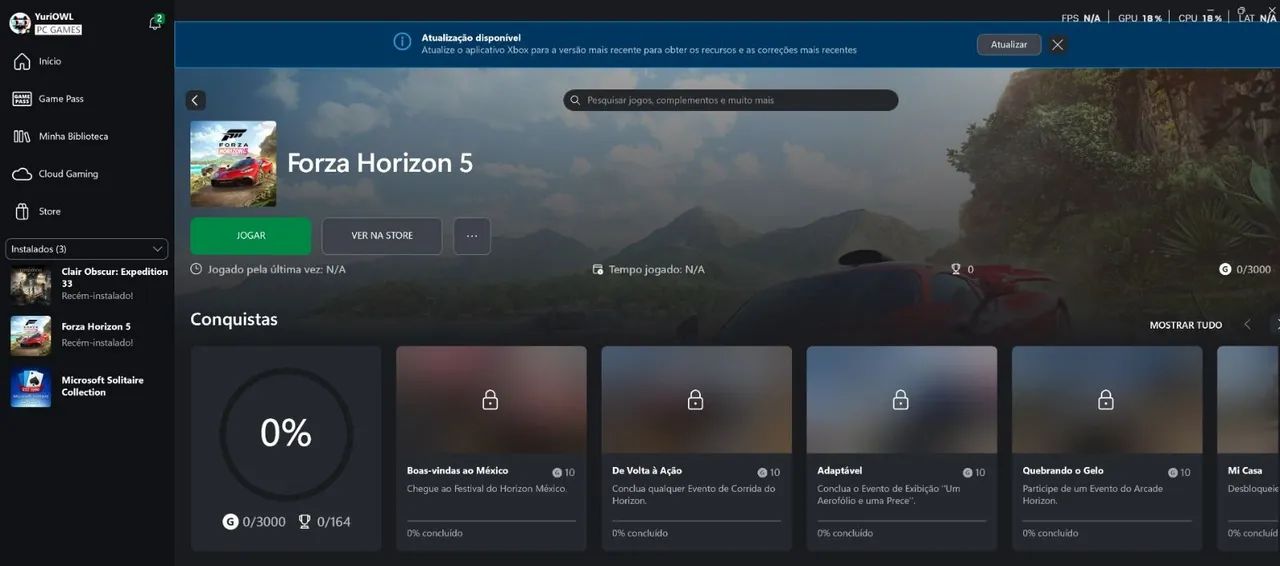1280x566 pixels.
Task: Click the Pesquisar jogos search field
Action: (731, 100)
